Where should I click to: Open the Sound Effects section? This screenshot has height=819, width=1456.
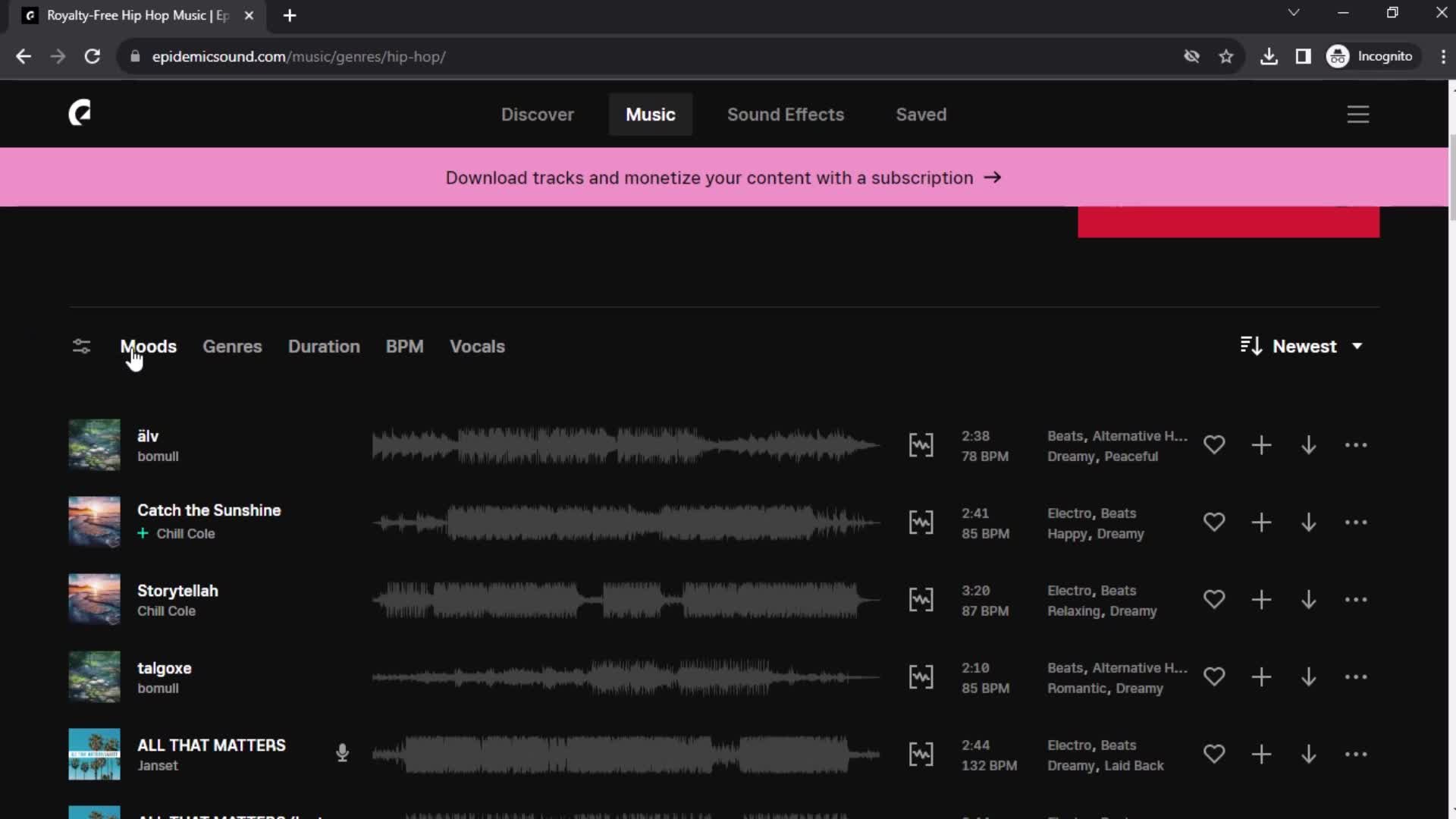pos(786,113)
